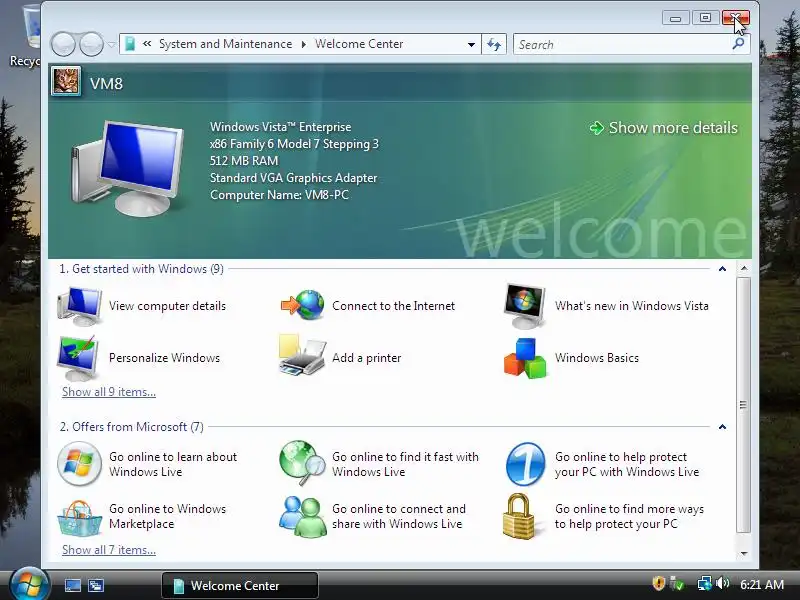Click the vertical scrollbar thumb
Viewport: 800px width, 600px height.
pos(743,405)
